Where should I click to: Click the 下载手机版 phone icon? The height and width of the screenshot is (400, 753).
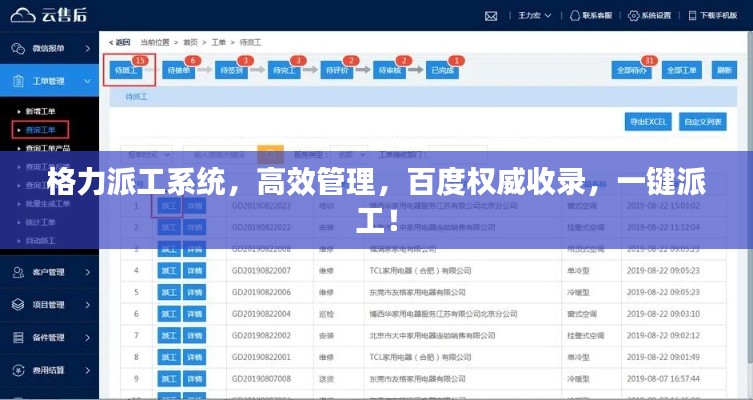[x=692, y=15]
